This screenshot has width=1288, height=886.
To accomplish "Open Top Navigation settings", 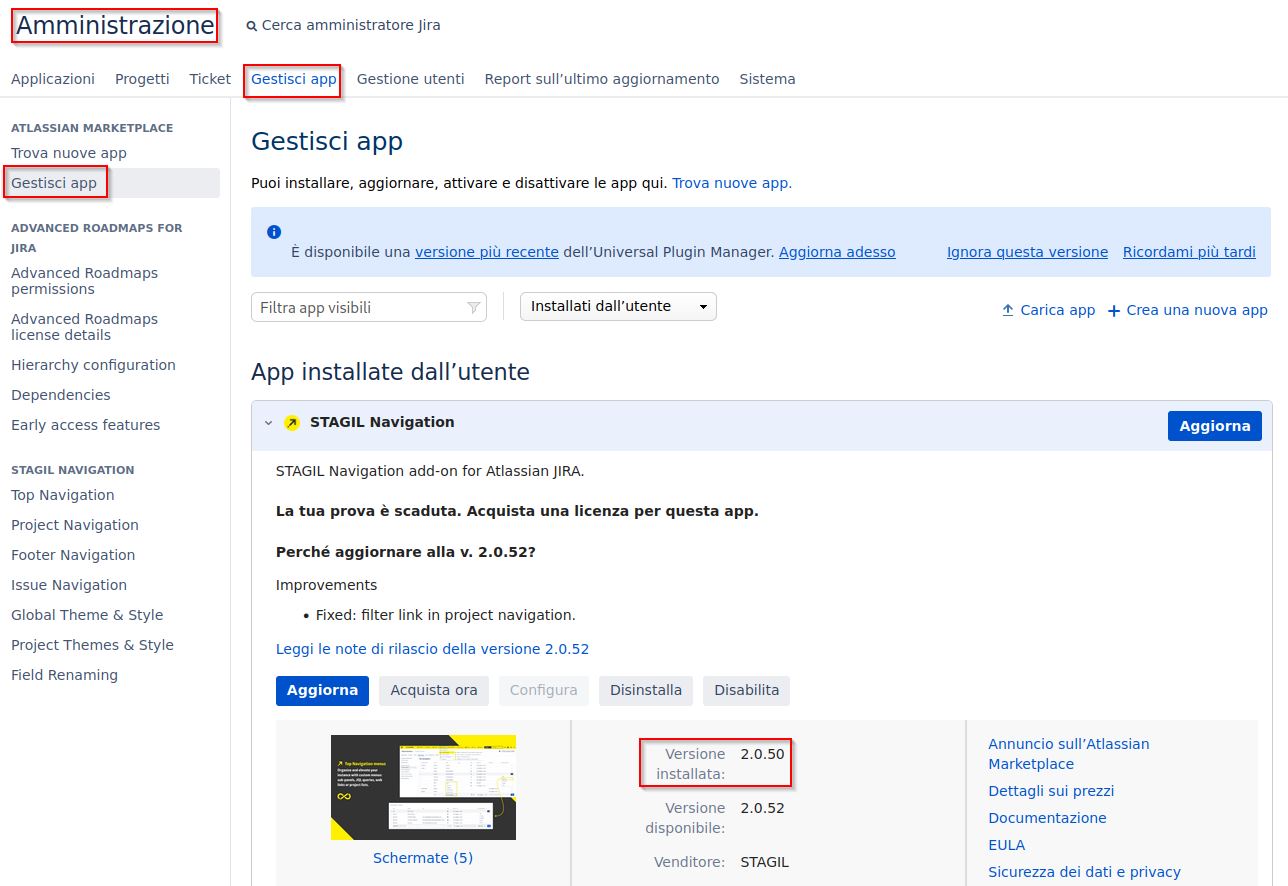I will pyautogui.click(x=63, y=495).
